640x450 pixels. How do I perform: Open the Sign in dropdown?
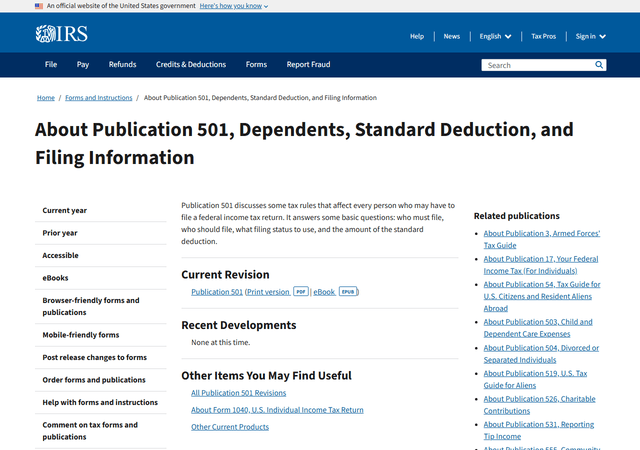click(591, 36)
